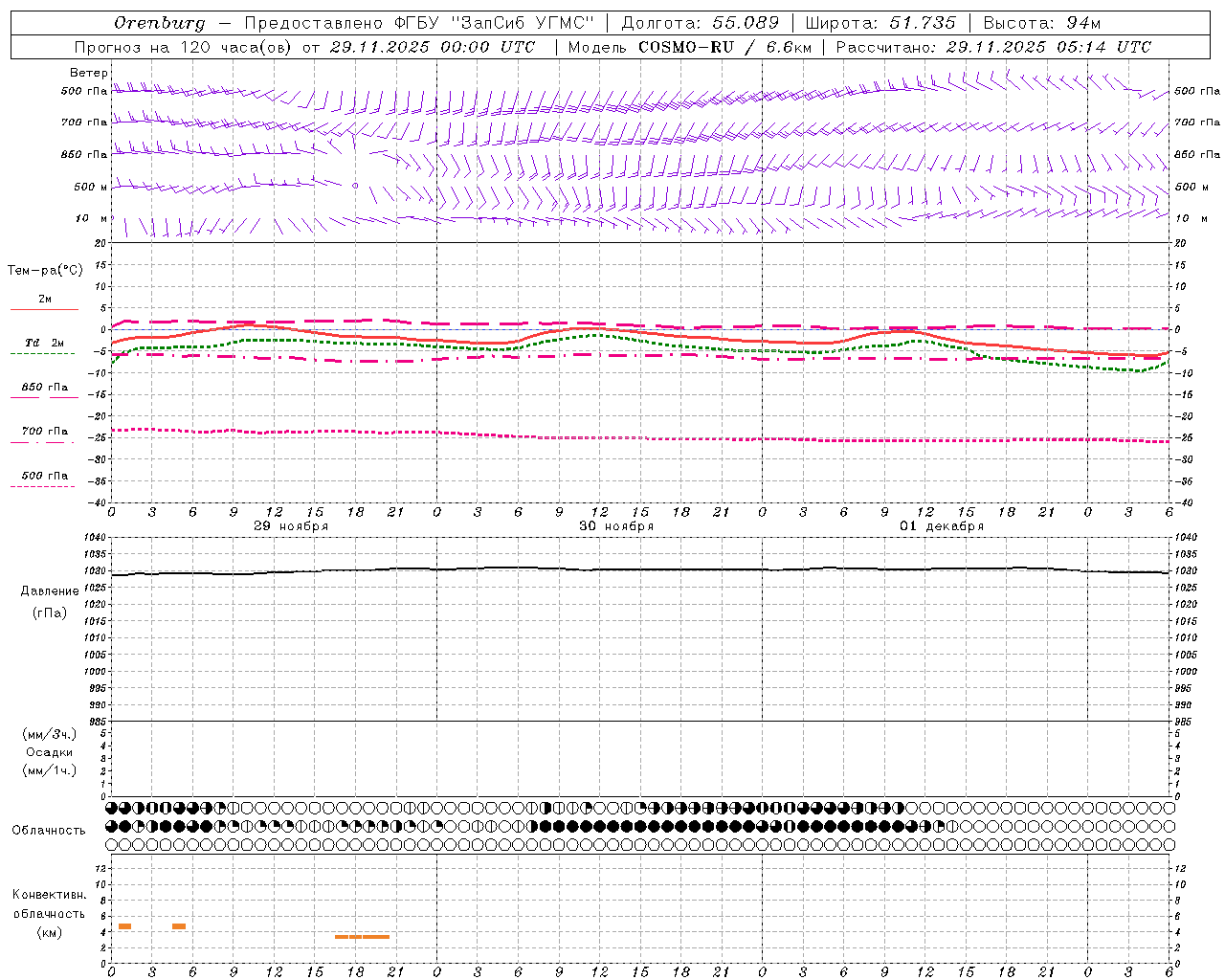Click the 'Тем-ра(°C)' panel label
The image size is (1225, 980).
click(45, 270)
